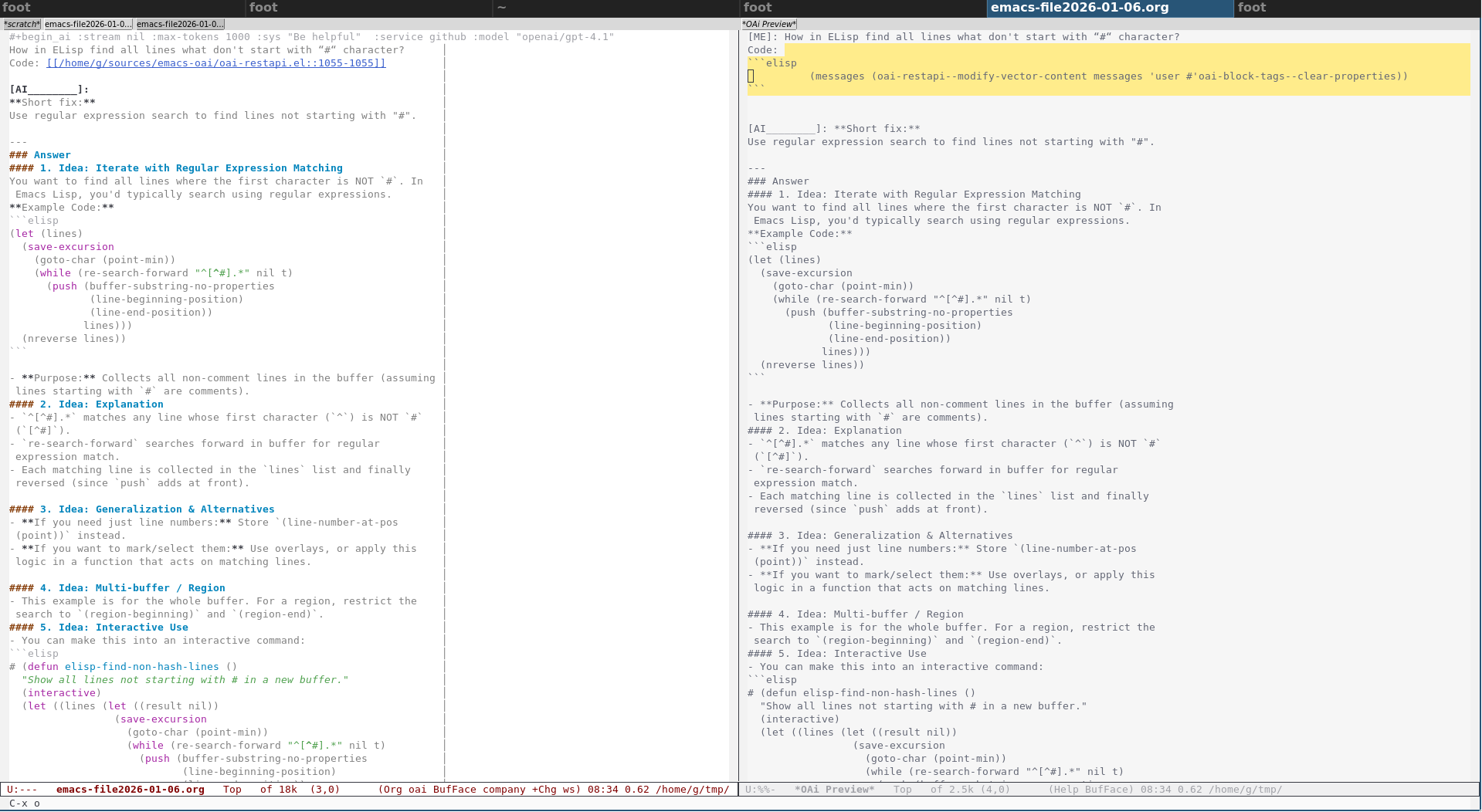
Task: Click "**Purpose:**" line in preview window
Action: coord(961,404)
